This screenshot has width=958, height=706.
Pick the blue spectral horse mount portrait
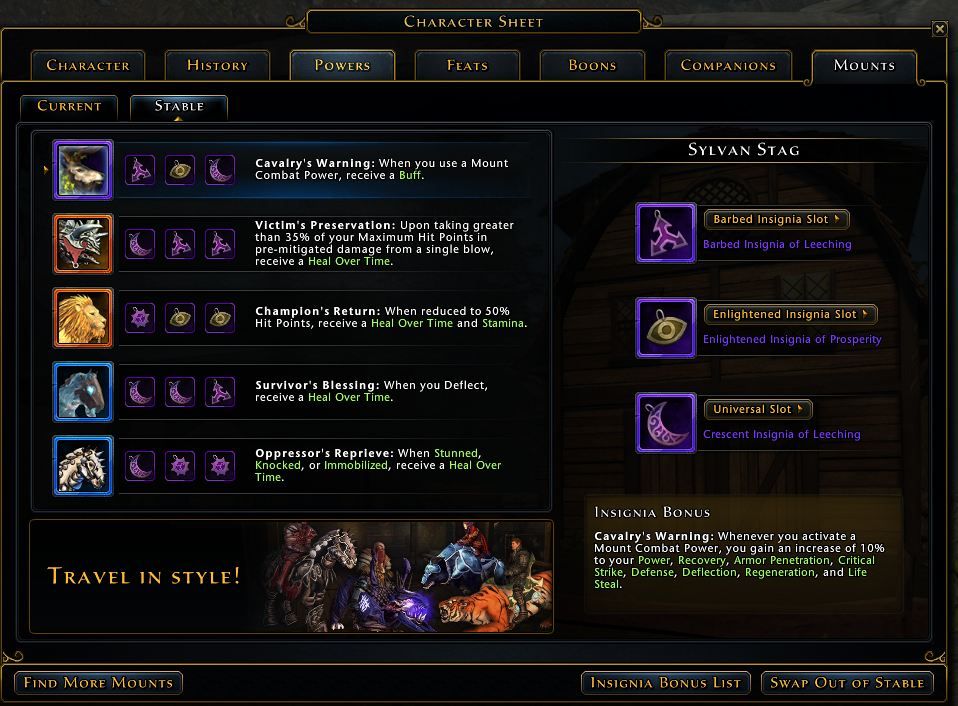pos(82,392)
